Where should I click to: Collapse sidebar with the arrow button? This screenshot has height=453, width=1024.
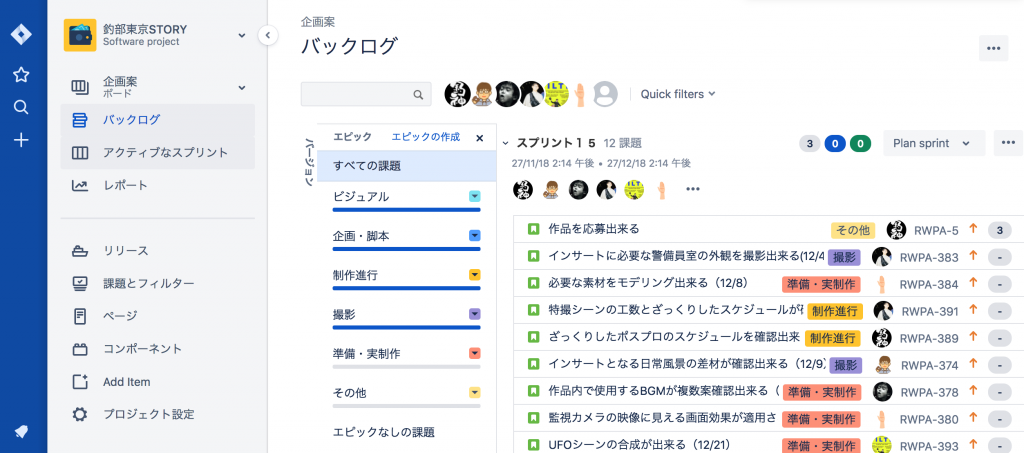267,36
